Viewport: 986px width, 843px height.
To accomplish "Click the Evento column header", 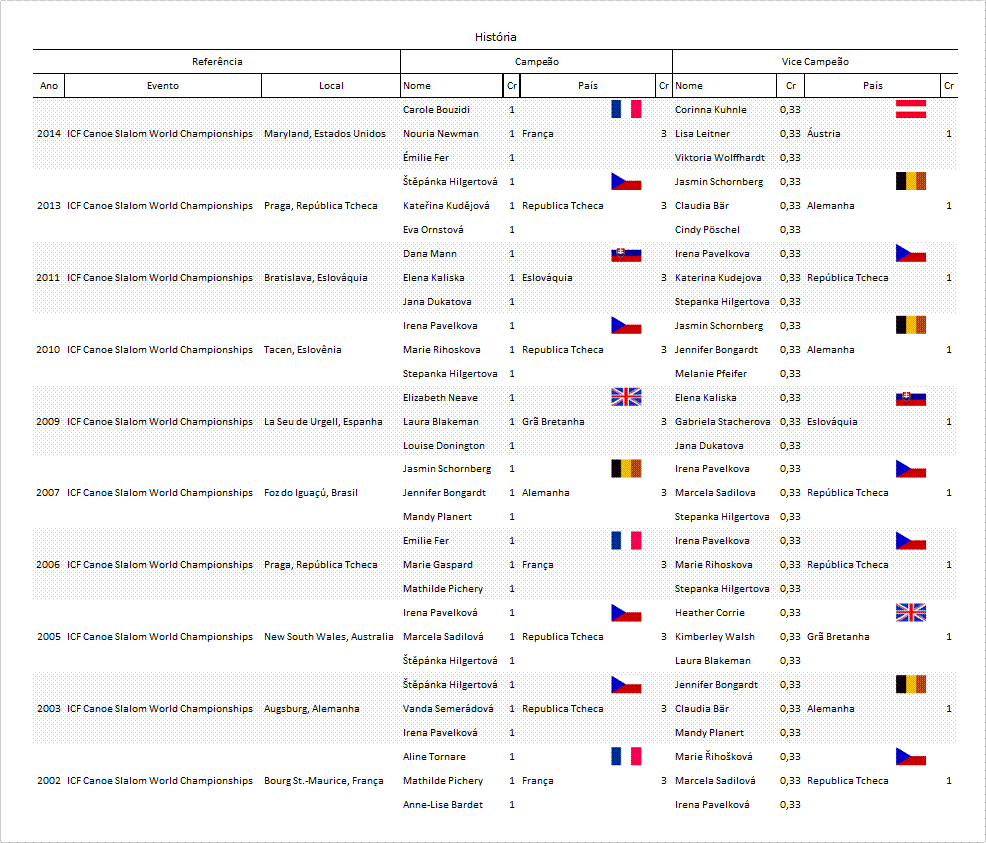I will click(163, 85).
